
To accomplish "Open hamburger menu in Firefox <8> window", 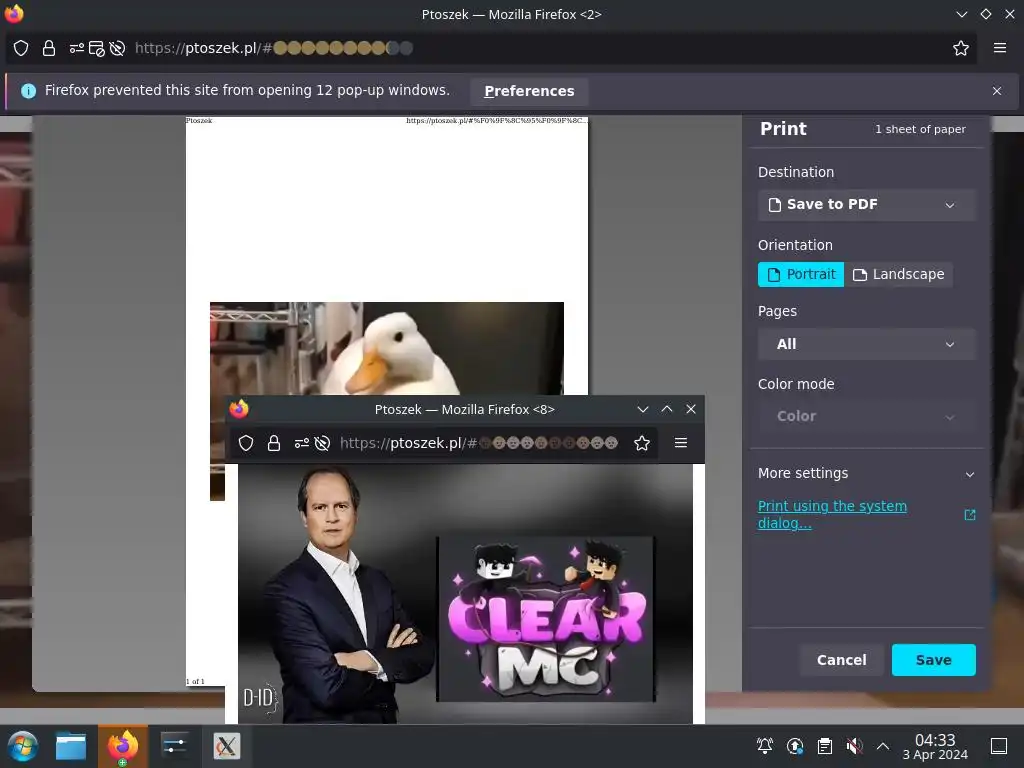I will click(680, 443).
